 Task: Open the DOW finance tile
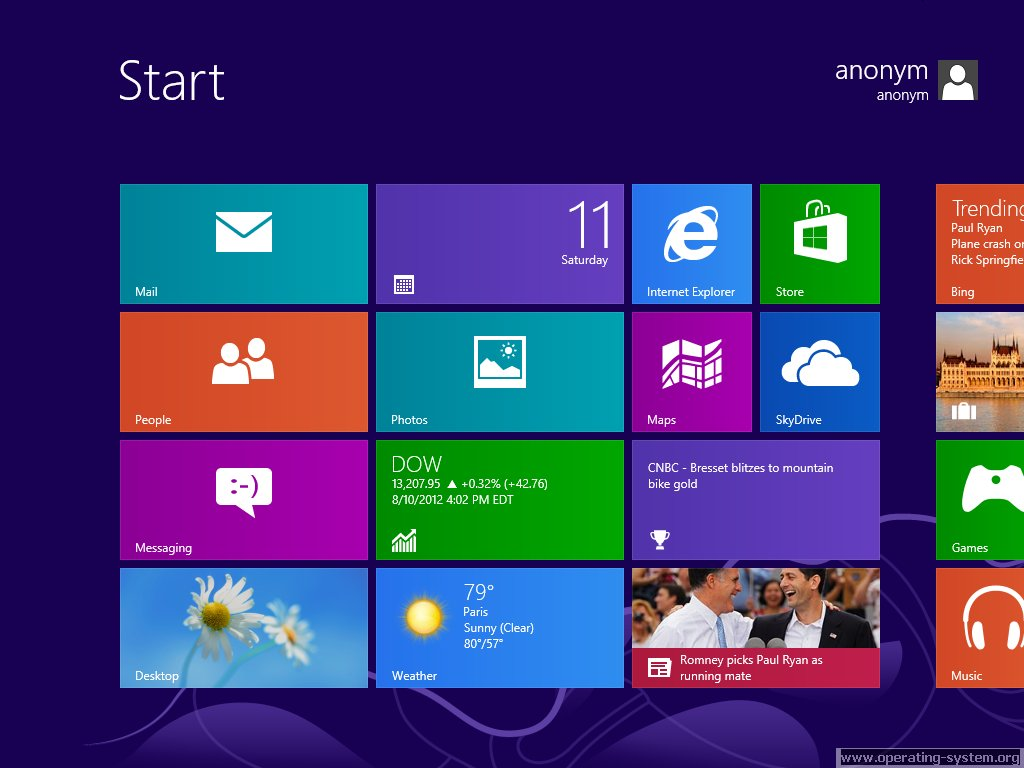pyautogui.click(x=499, y=499)
